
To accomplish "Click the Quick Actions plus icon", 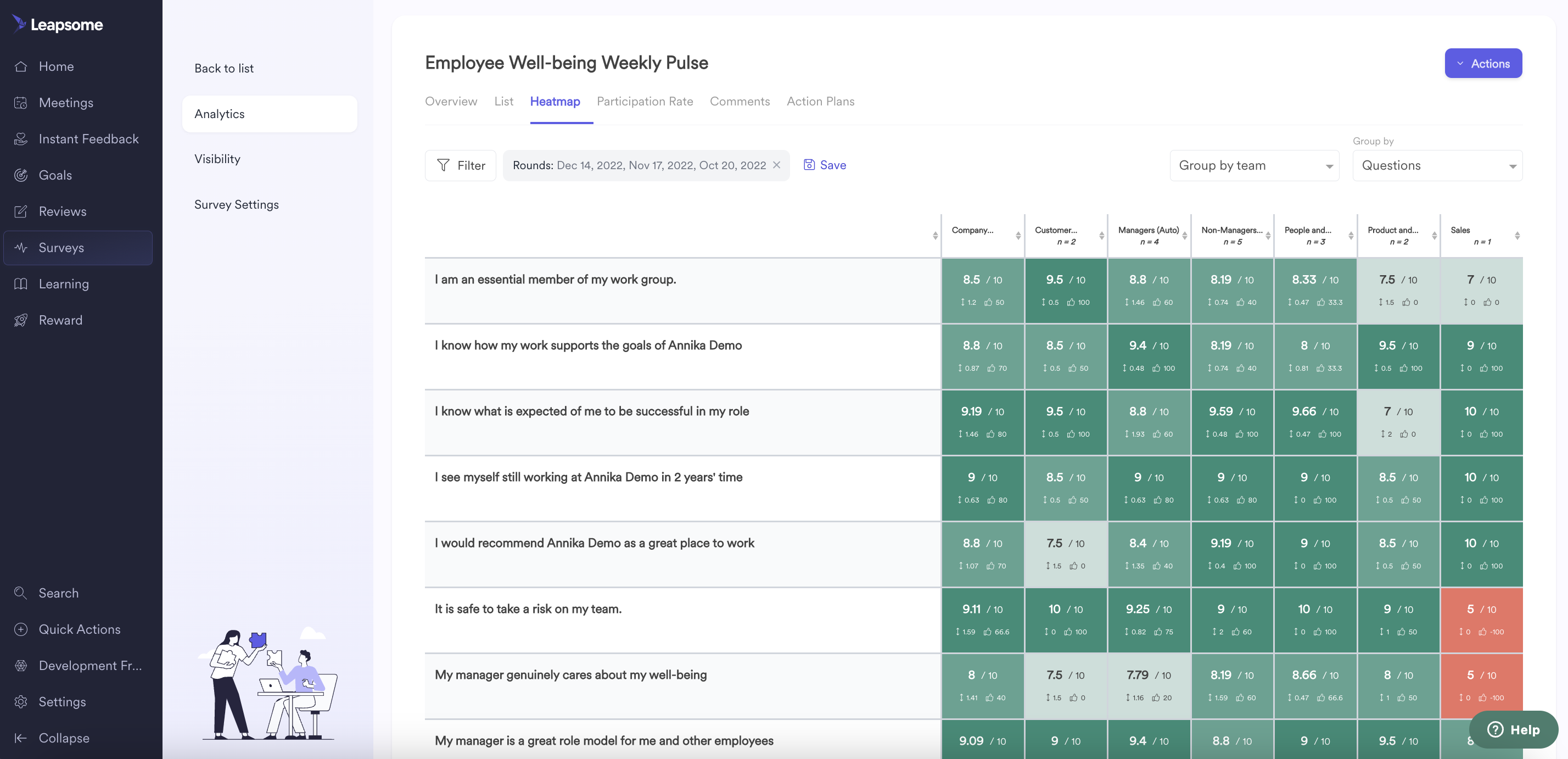I will tap(21, 629).
